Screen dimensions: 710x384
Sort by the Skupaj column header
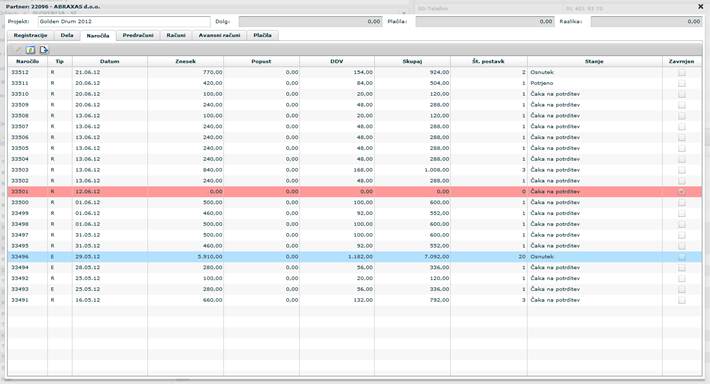(412, 61)
